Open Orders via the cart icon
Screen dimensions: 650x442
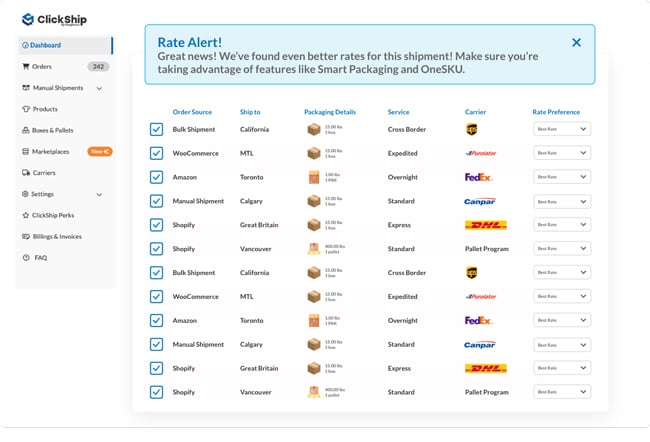point(26,66)
